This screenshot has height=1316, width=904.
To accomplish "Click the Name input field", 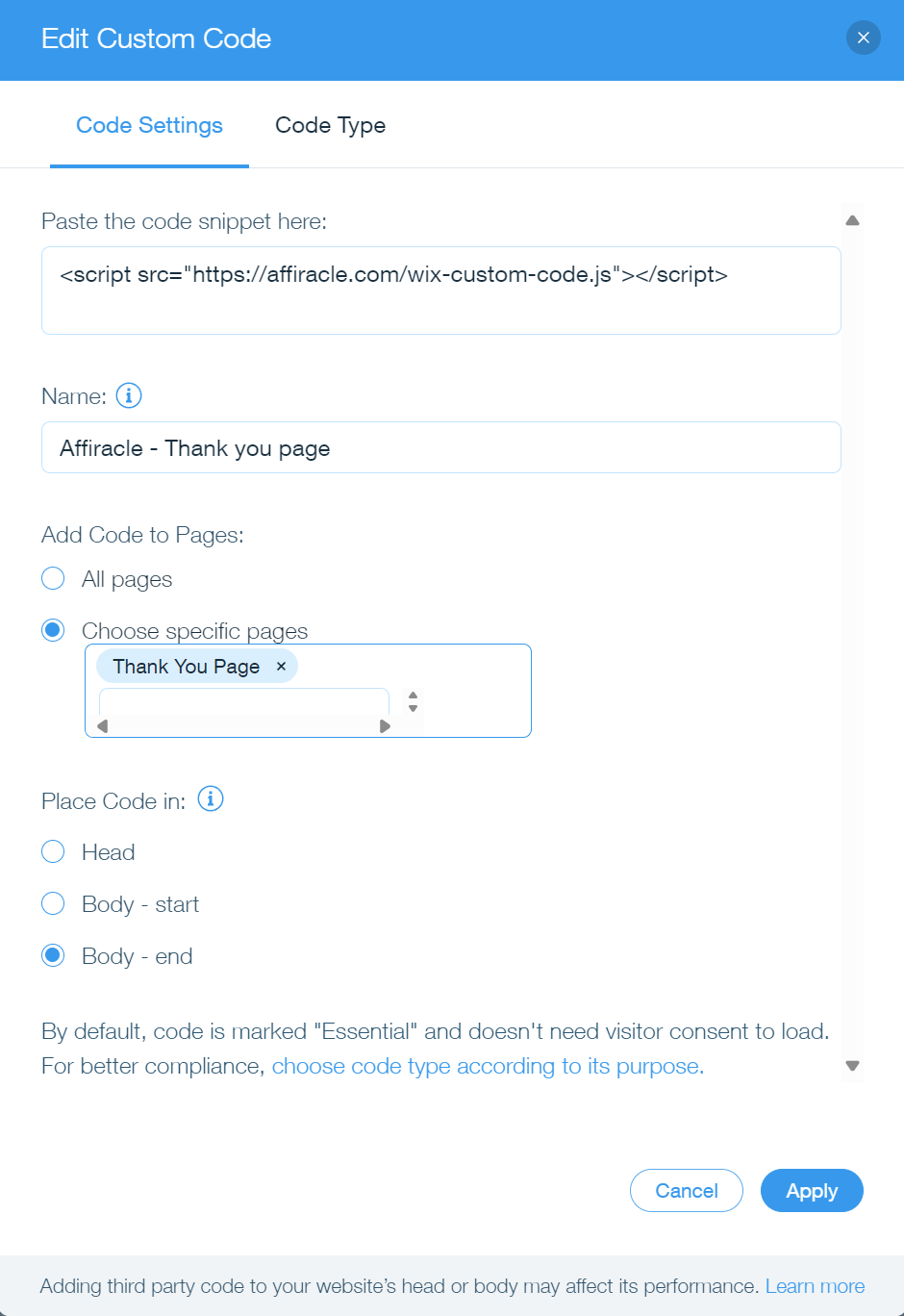I will click(x=440, y=448).
